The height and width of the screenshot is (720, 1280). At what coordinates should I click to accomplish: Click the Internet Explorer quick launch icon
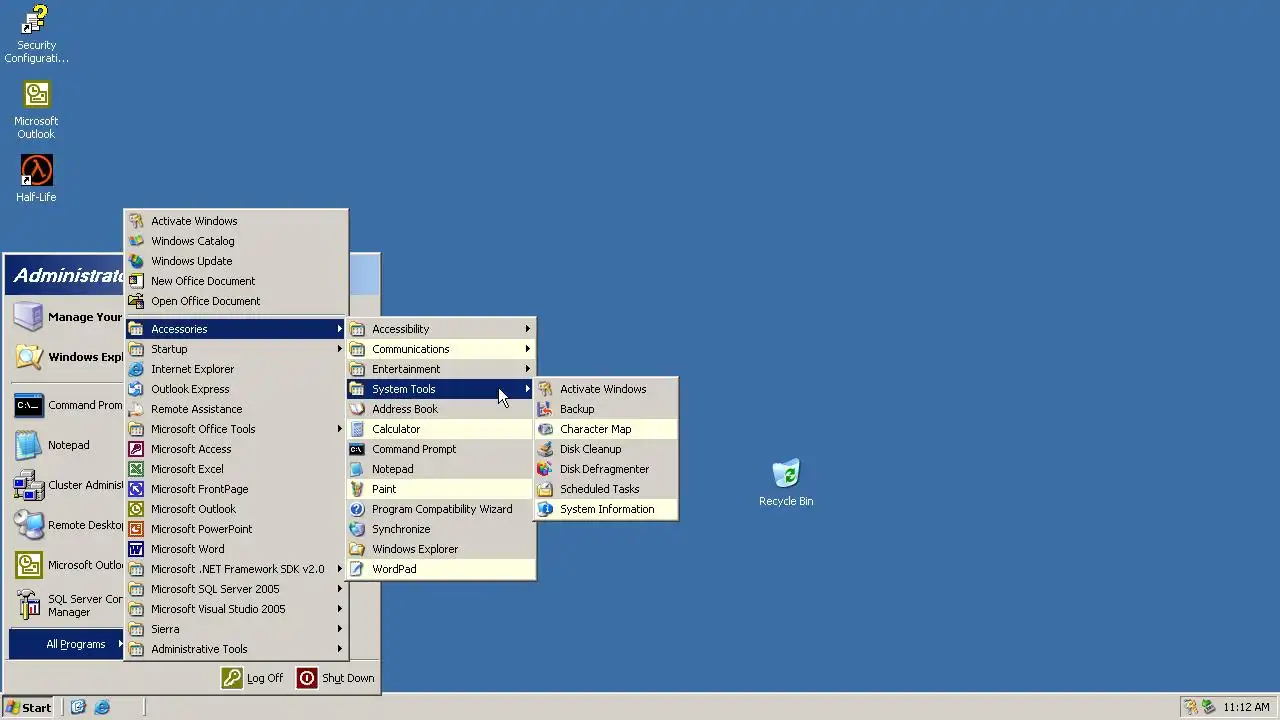point(102,707)
